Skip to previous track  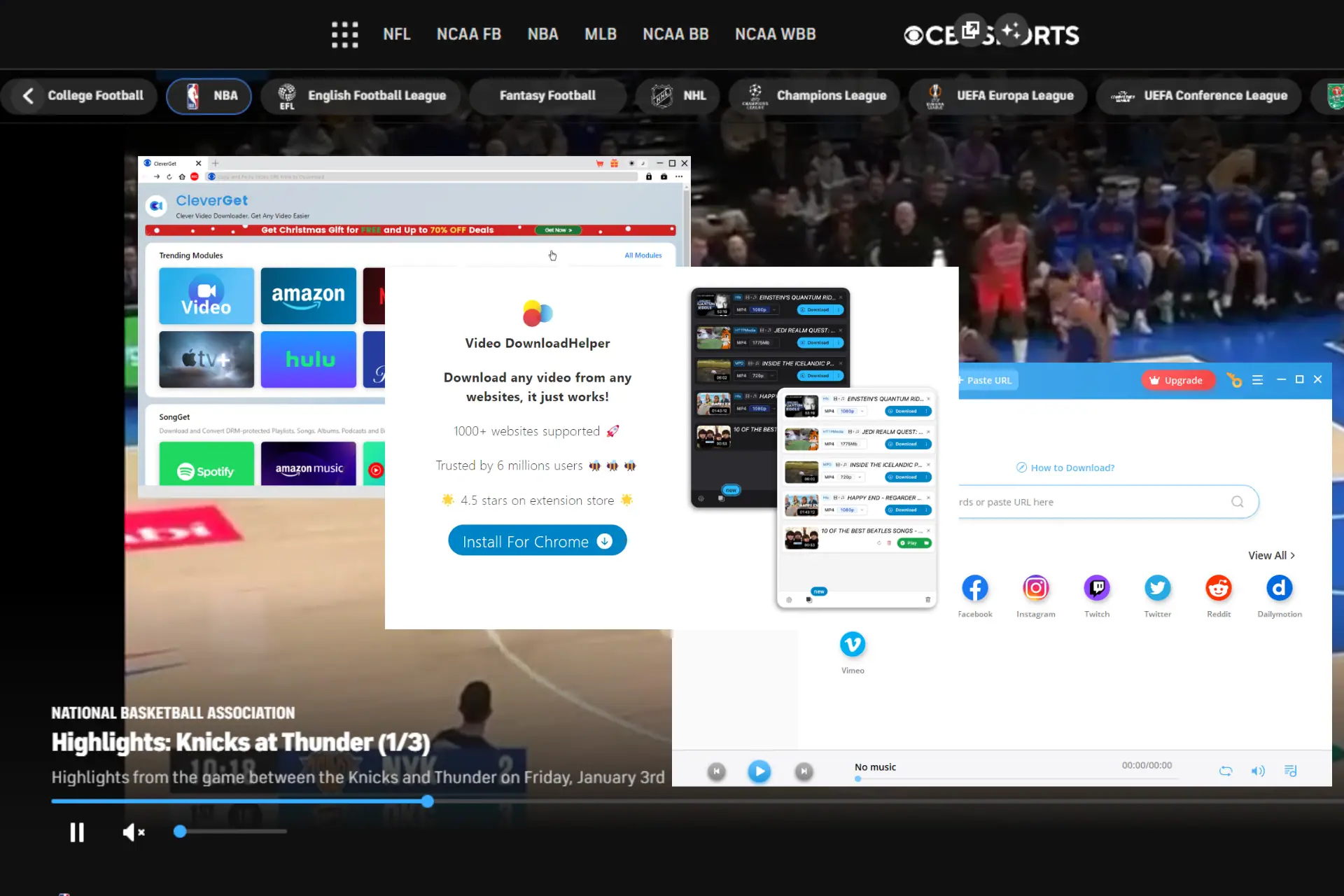pyautogui.click(x=716, y=771)
